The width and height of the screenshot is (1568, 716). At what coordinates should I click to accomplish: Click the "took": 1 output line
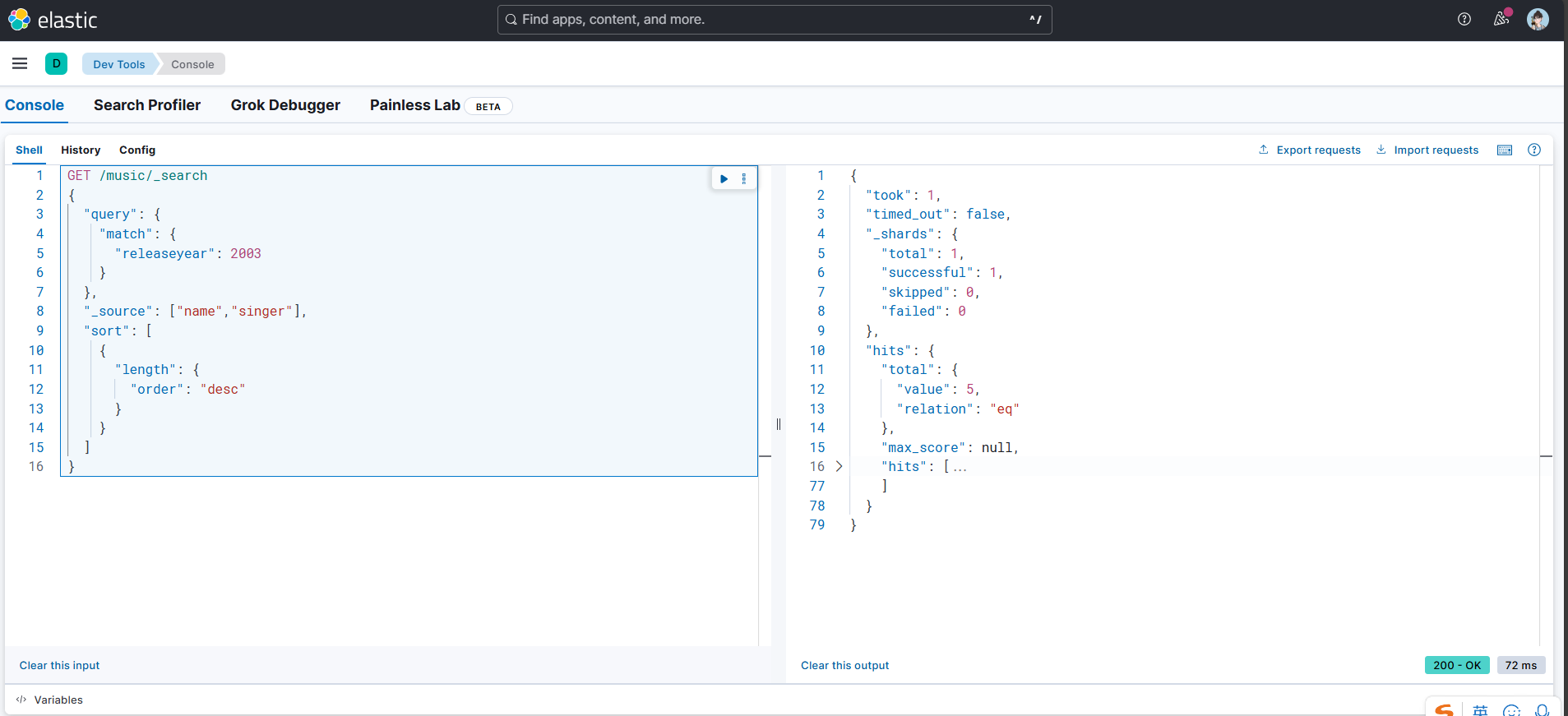903,196
